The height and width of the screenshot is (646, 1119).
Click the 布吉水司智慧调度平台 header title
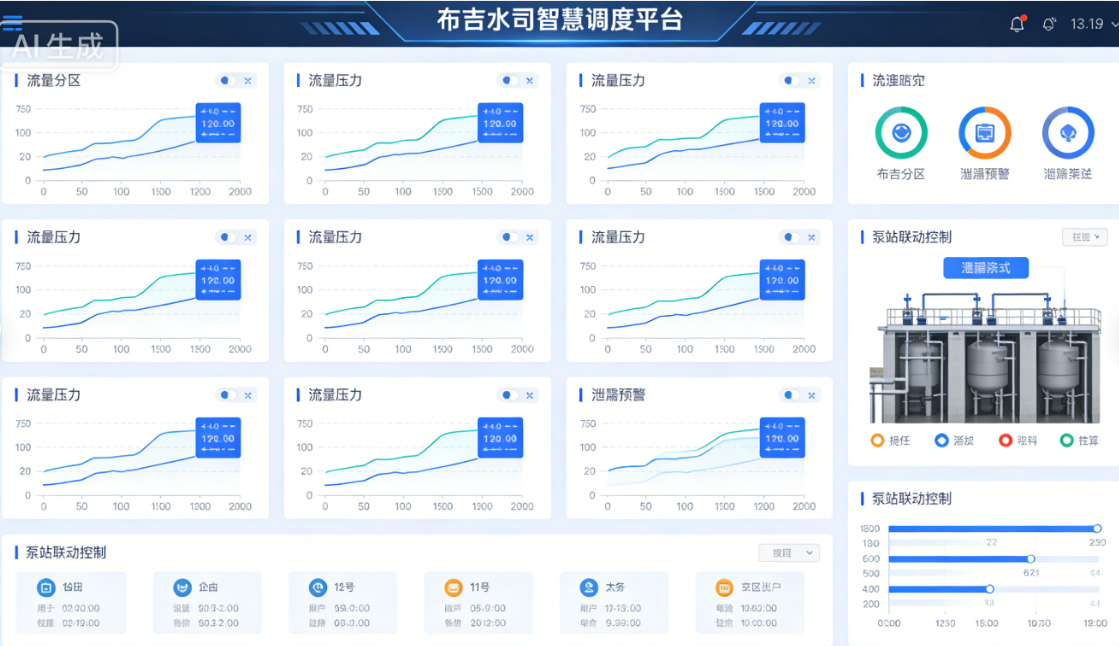pyautogui.click(x=559, y=20)
